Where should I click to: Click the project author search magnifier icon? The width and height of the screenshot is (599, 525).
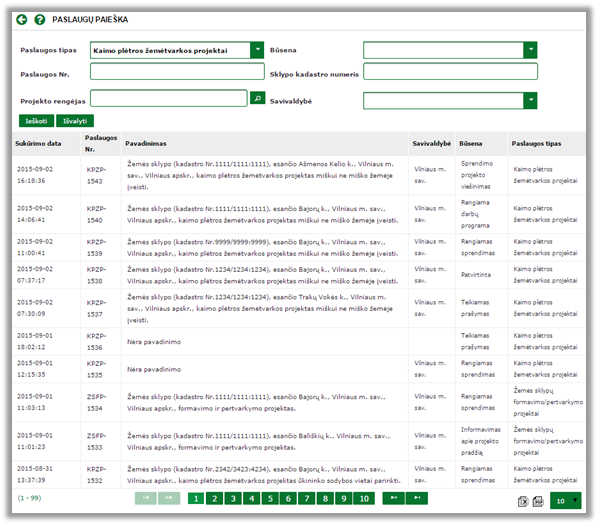[x=258, y=98]
